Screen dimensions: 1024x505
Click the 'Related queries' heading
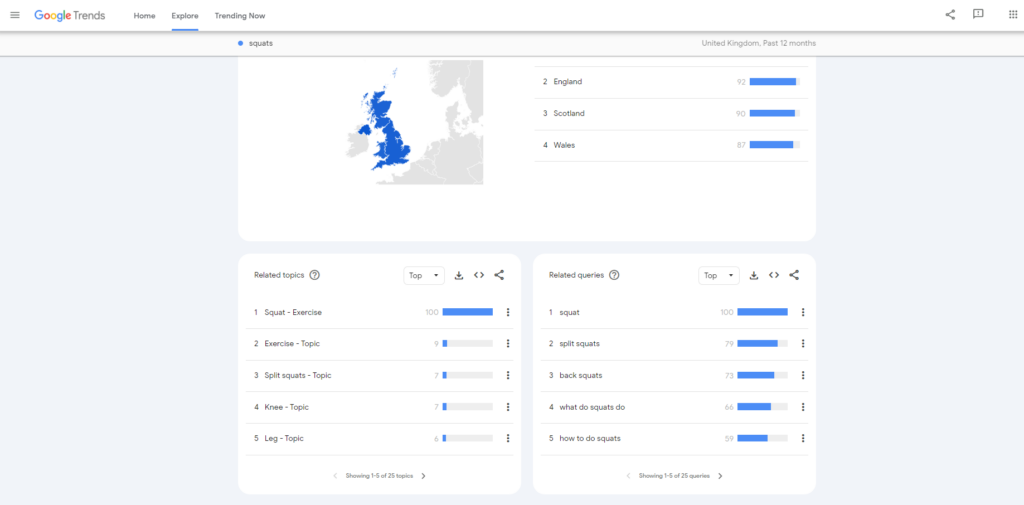[x=576, y=275]
